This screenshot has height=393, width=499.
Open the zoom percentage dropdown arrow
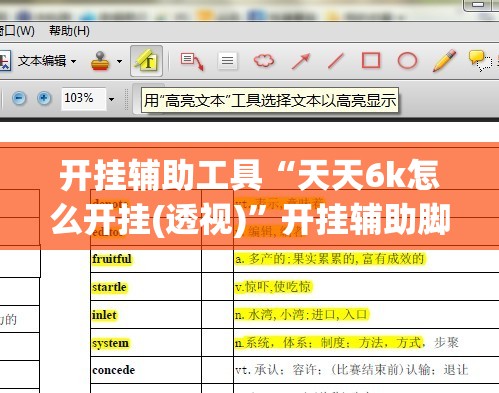pyautogui.click(x=111, y=99)
